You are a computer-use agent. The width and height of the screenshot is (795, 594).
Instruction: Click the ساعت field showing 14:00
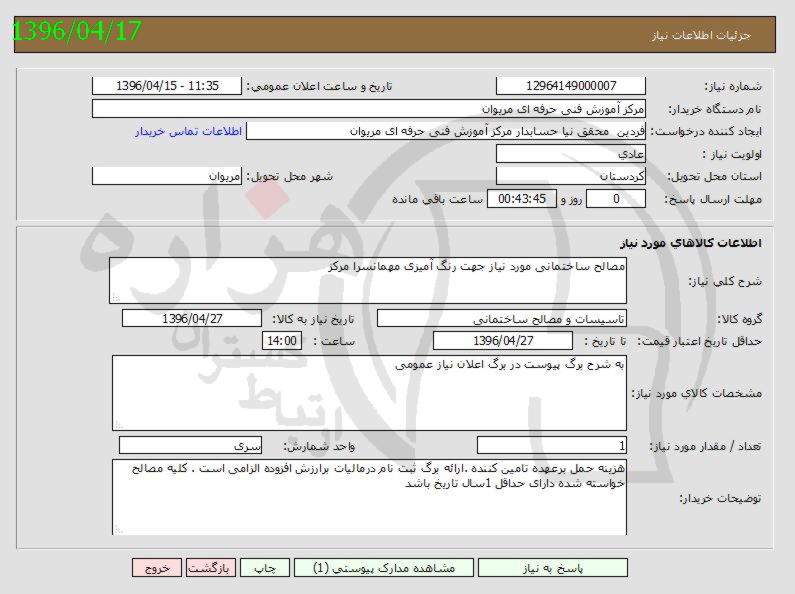[x=279, y=341]
